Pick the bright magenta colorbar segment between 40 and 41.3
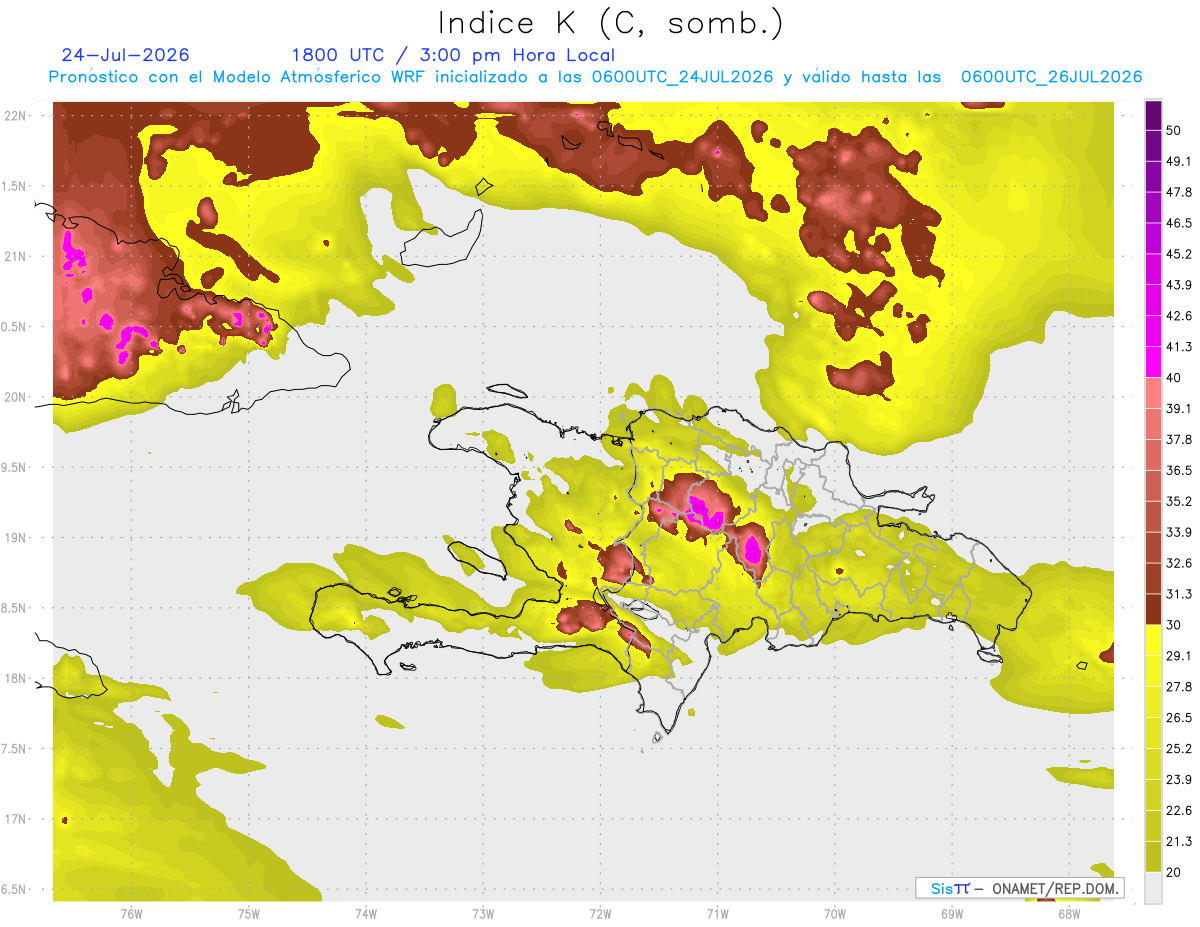Screen dimensions: 1200x927 (x=1153, y=361)
